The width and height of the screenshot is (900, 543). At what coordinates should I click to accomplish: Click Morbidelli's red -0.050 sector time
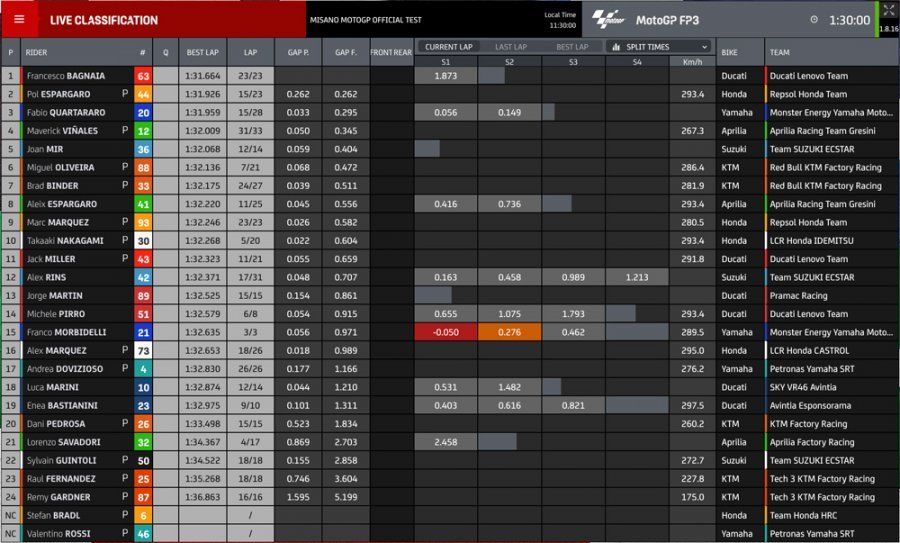(445, 332)
